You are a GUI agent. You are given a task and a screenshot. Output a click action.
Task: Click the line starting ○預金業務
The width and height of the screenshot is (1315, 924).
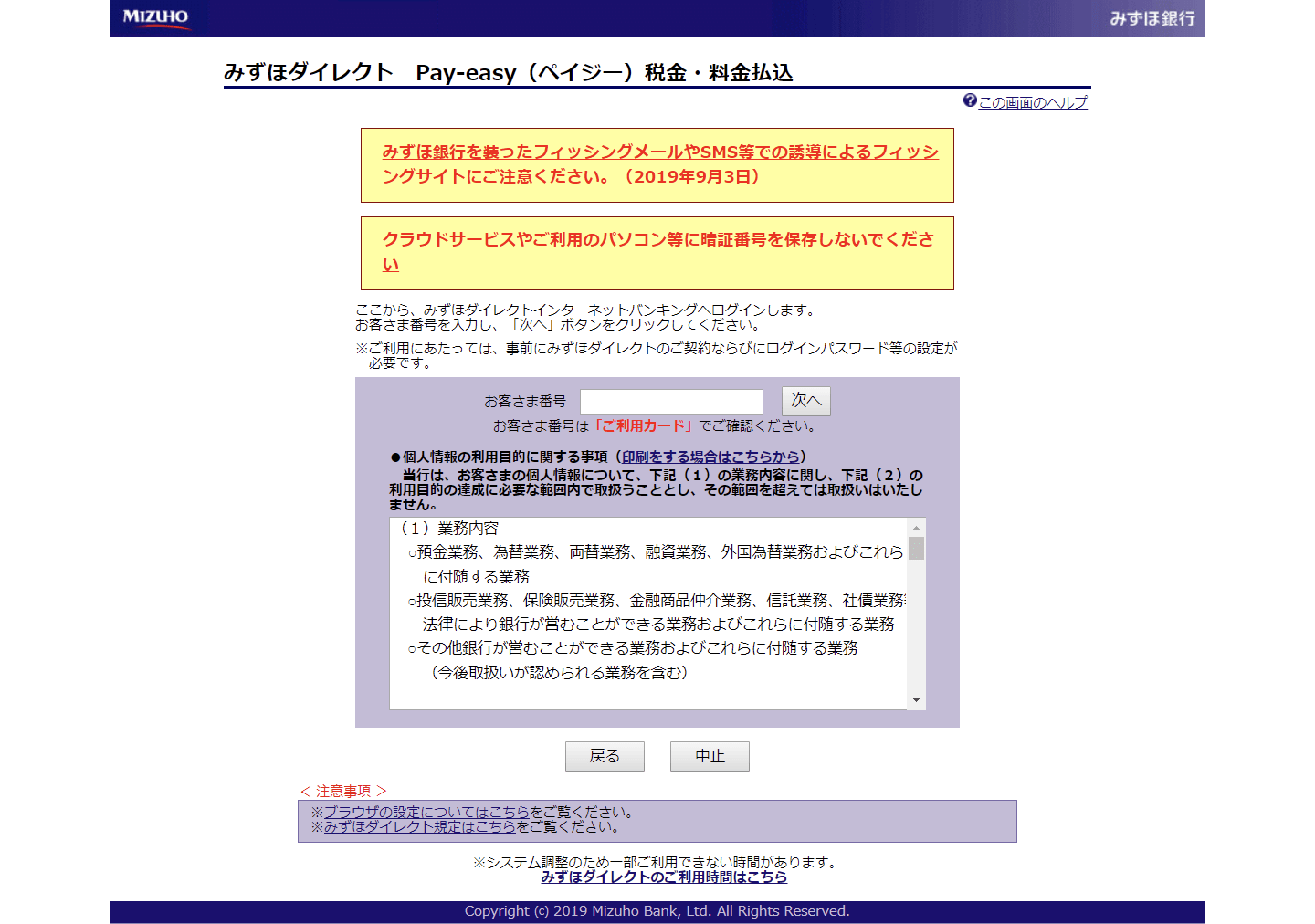(x=656, y=551)
